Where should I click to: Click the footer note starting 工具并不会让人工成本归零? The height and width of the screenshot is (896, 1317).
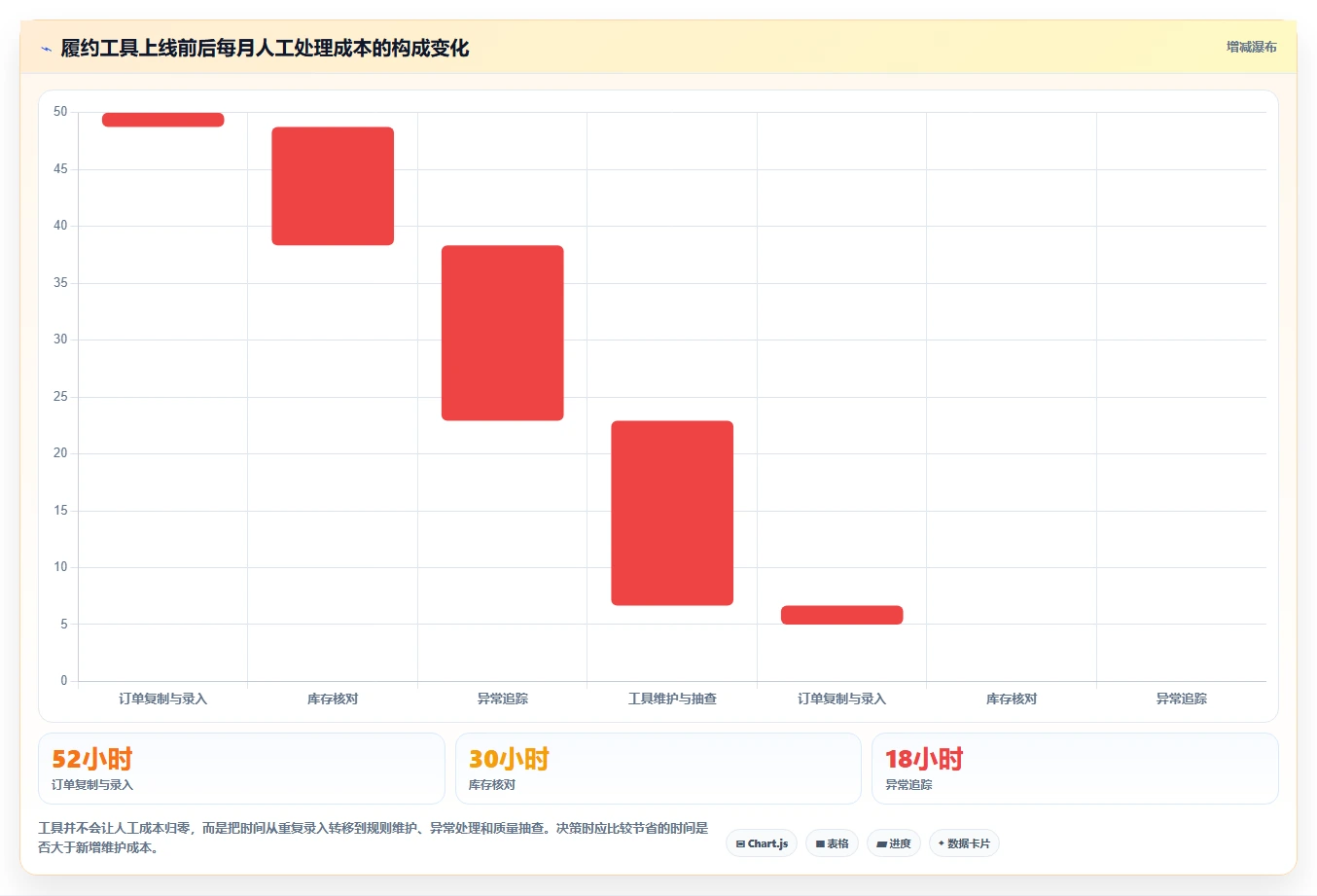tap(374, 838)
